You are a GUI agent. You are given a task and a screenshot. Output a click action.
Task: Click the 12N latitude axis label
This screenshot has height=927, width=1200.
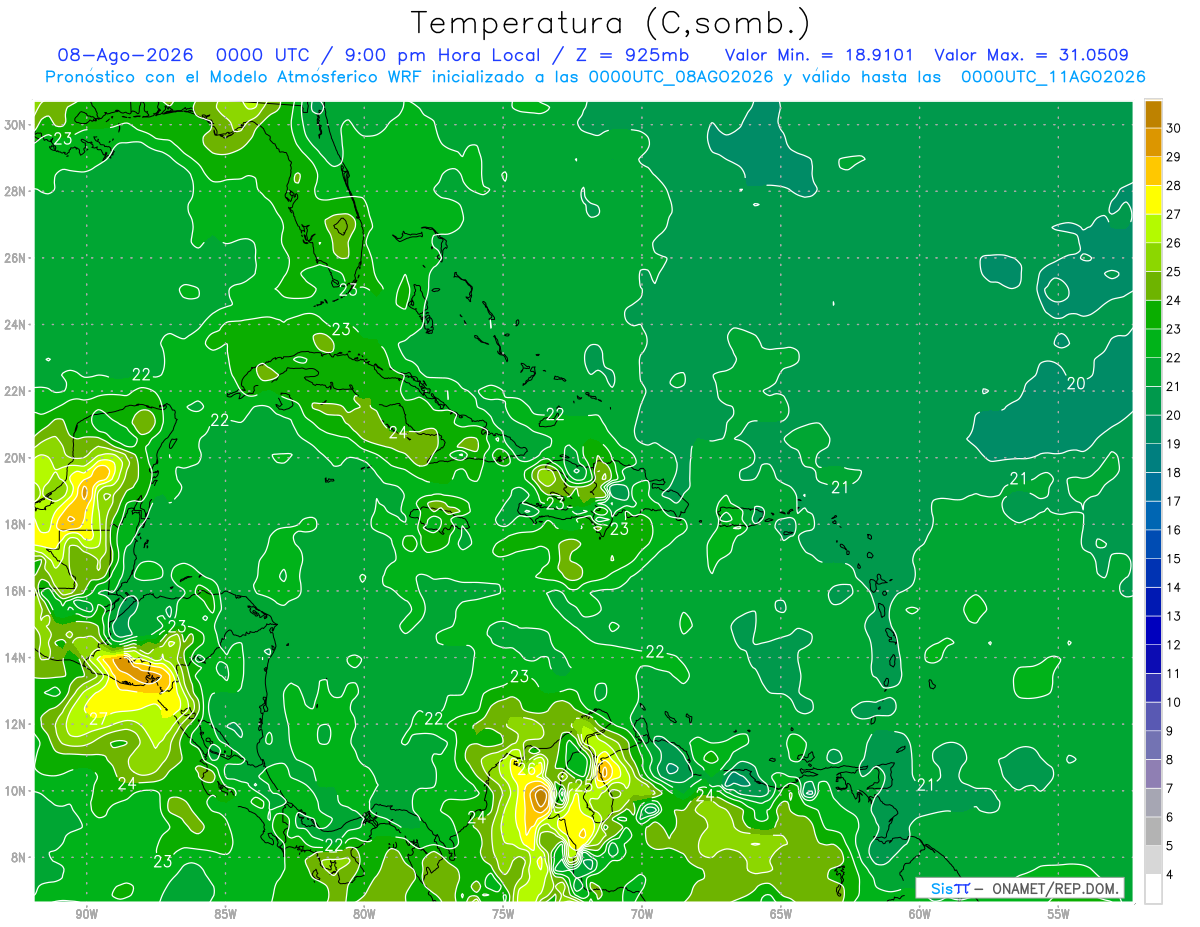16,723
